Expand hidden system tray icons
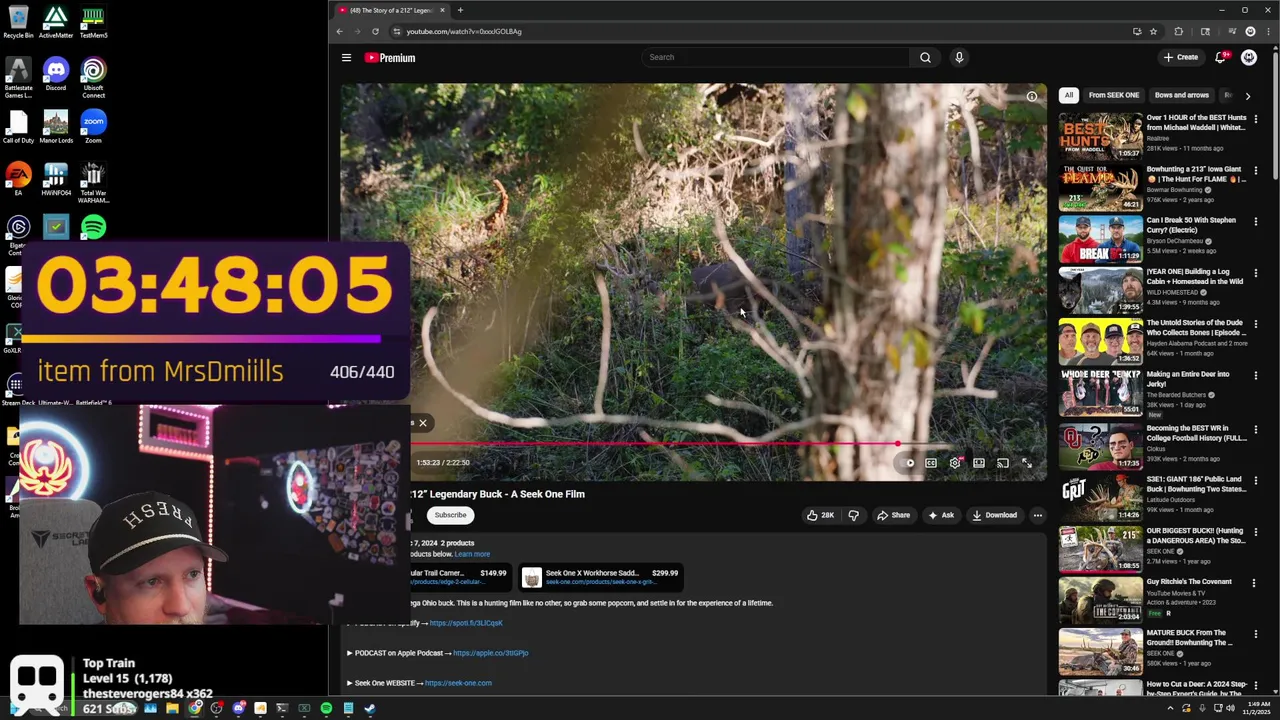This screenshot has width=1280, height=720. [1170, 709]
